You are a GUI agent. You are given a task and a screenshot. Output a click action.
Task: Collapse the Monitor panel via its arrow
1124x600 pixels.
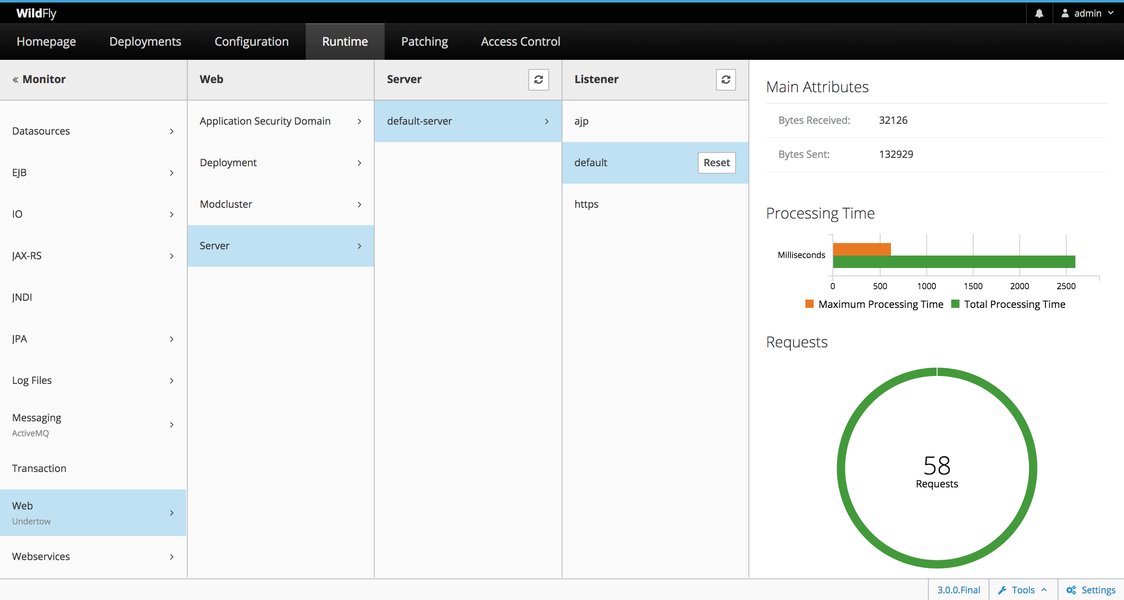click(x=13, y=78)
